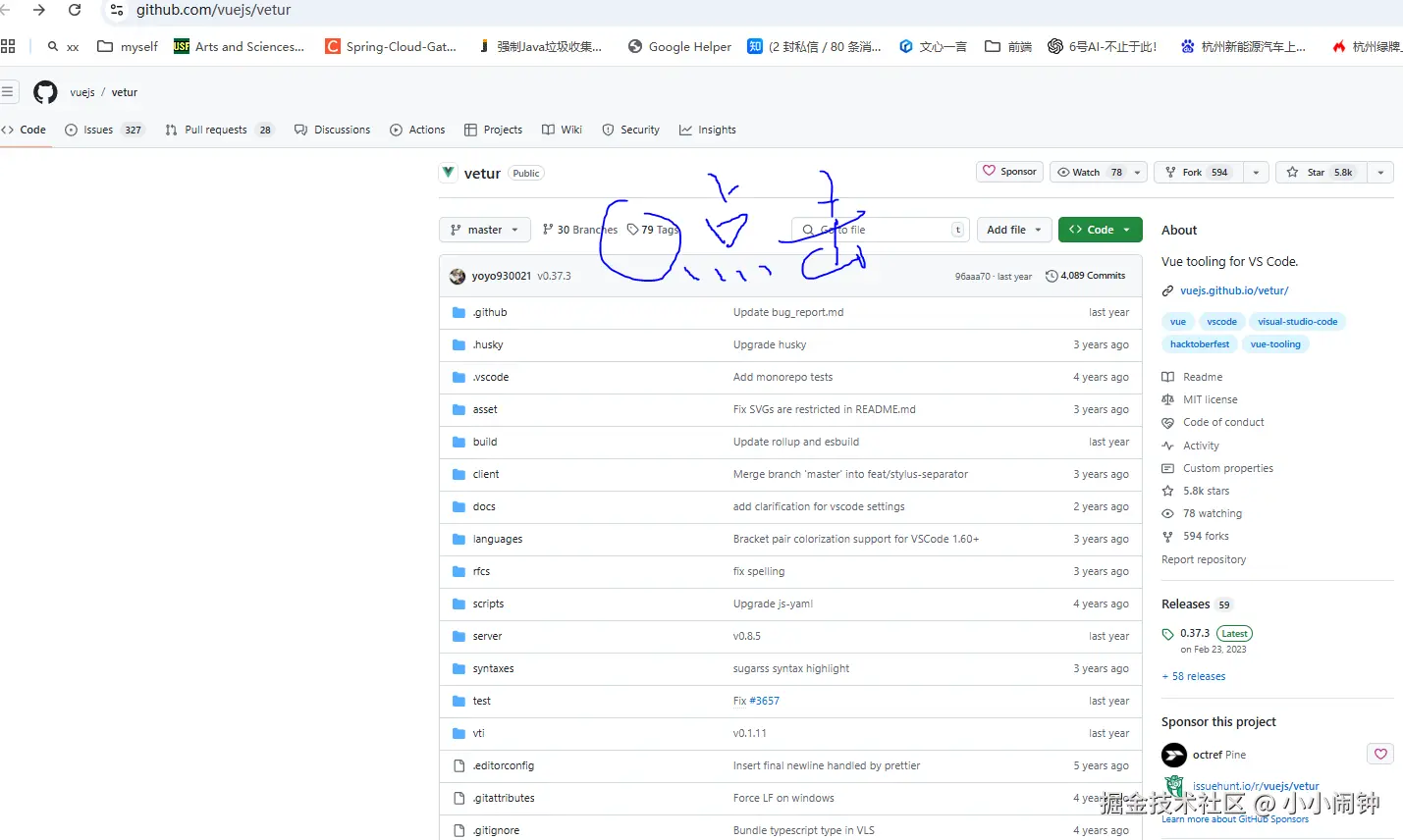Click the visual-studio-code topic tag
The image size is (1403, 840).
click(x=1297, y=322)
